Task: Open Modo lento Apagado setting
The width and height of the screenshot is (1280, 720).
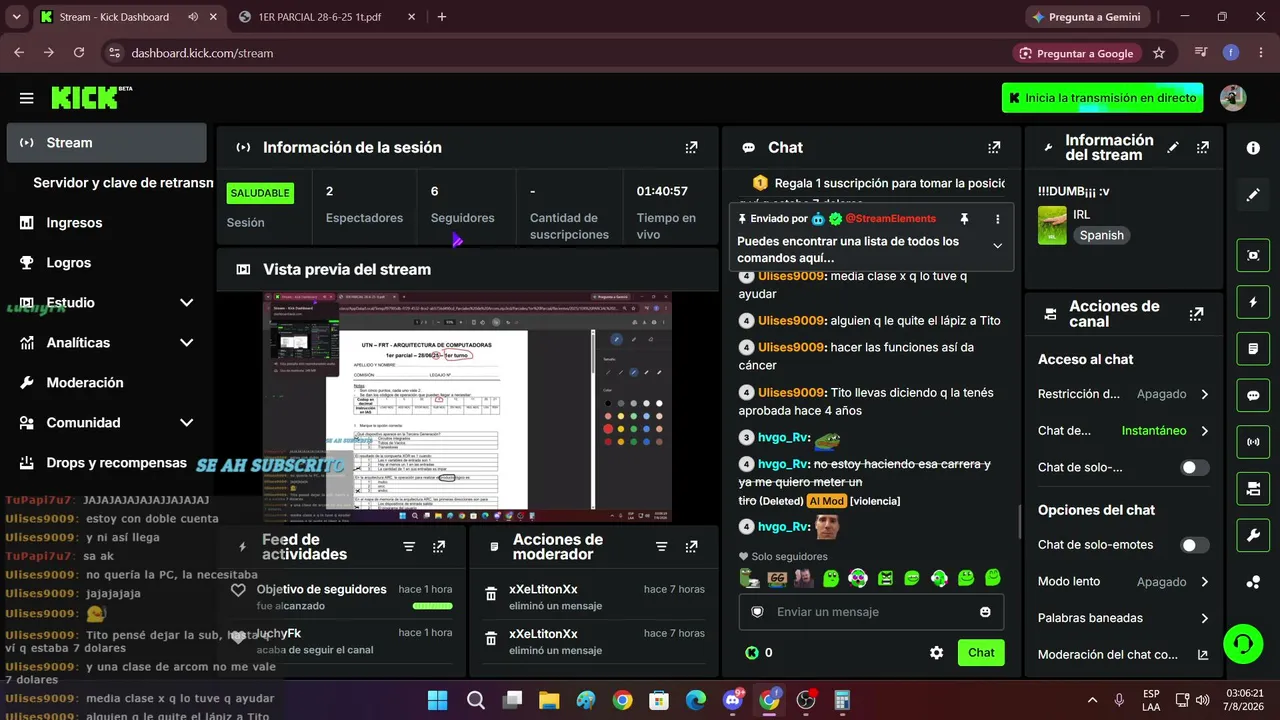Action: tap(1123, 581)
